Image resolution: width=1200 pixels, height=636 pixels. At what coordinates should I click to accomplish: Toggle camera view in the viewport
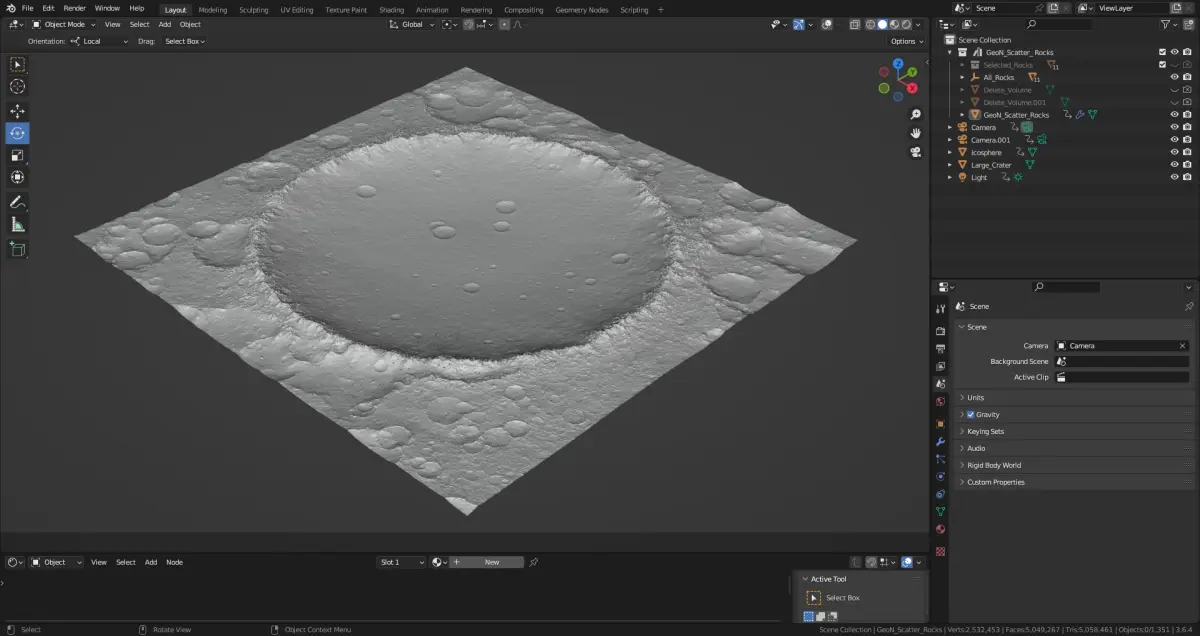[x=915, y=152]
